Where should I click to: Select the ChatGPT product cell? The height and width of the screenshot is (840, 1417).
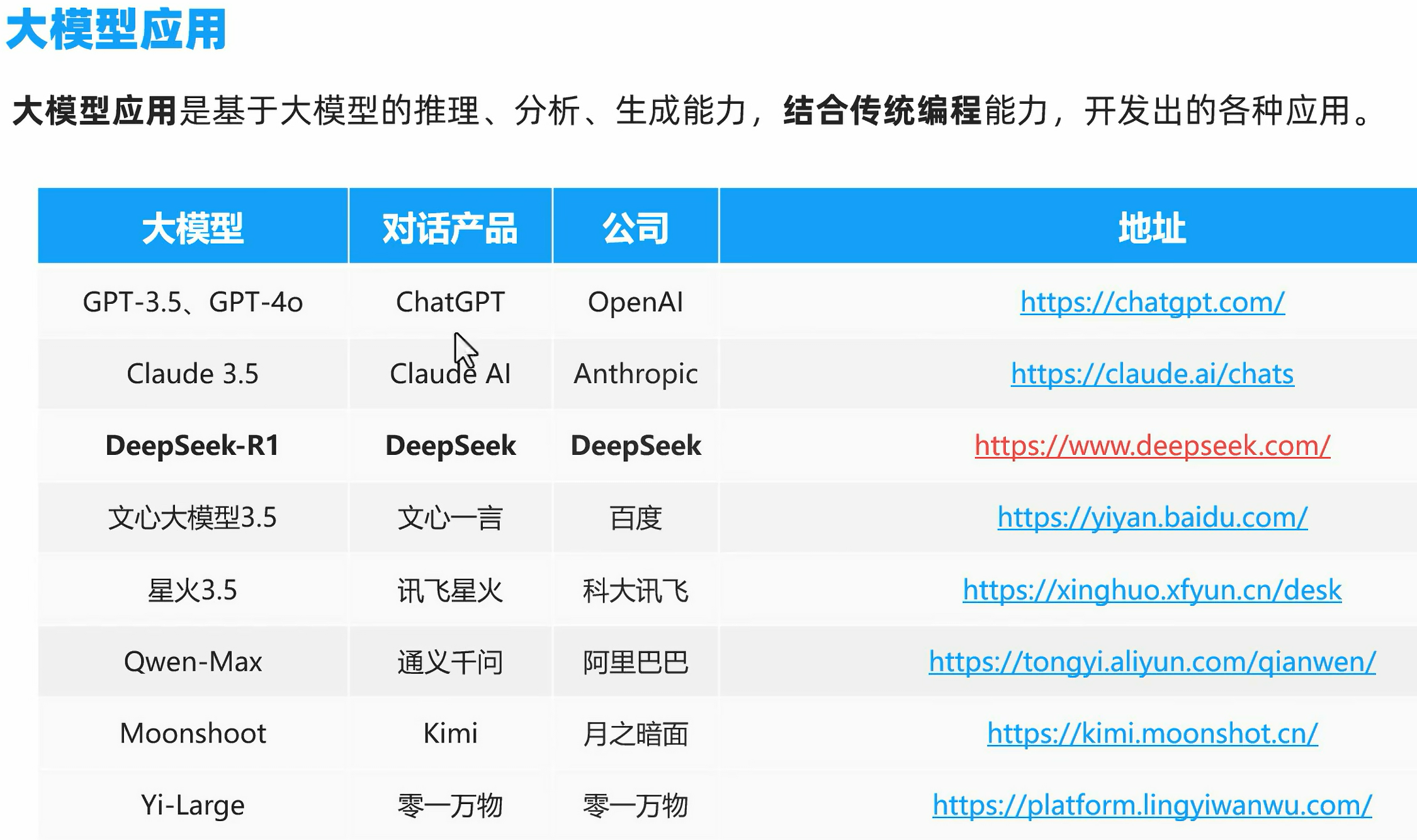click(x=450, y=303)
